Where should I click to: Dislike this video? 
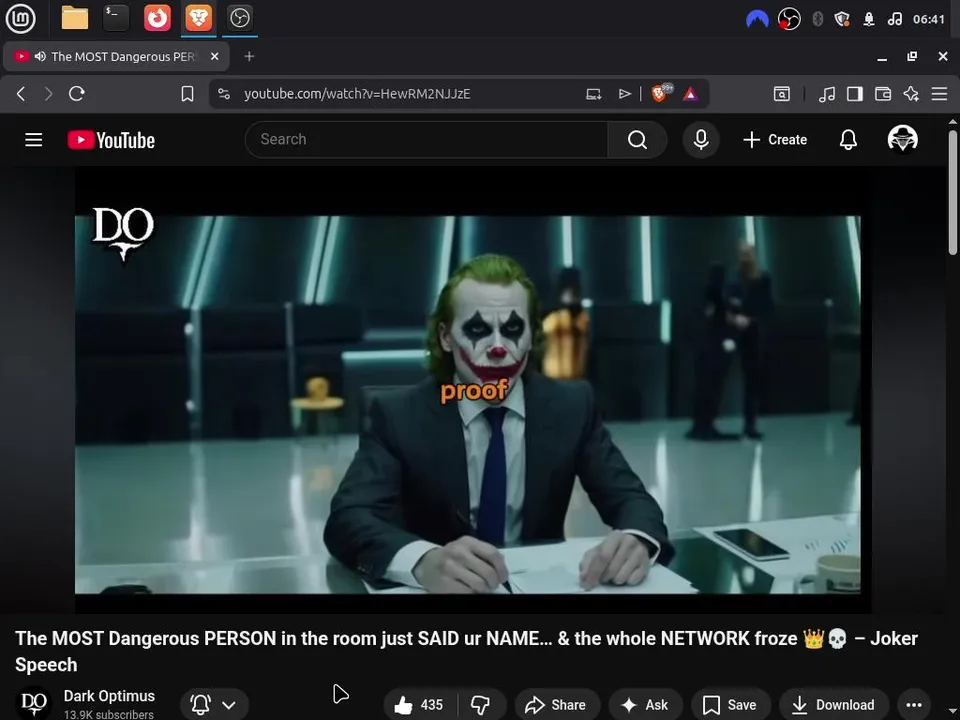click(481, 705)
